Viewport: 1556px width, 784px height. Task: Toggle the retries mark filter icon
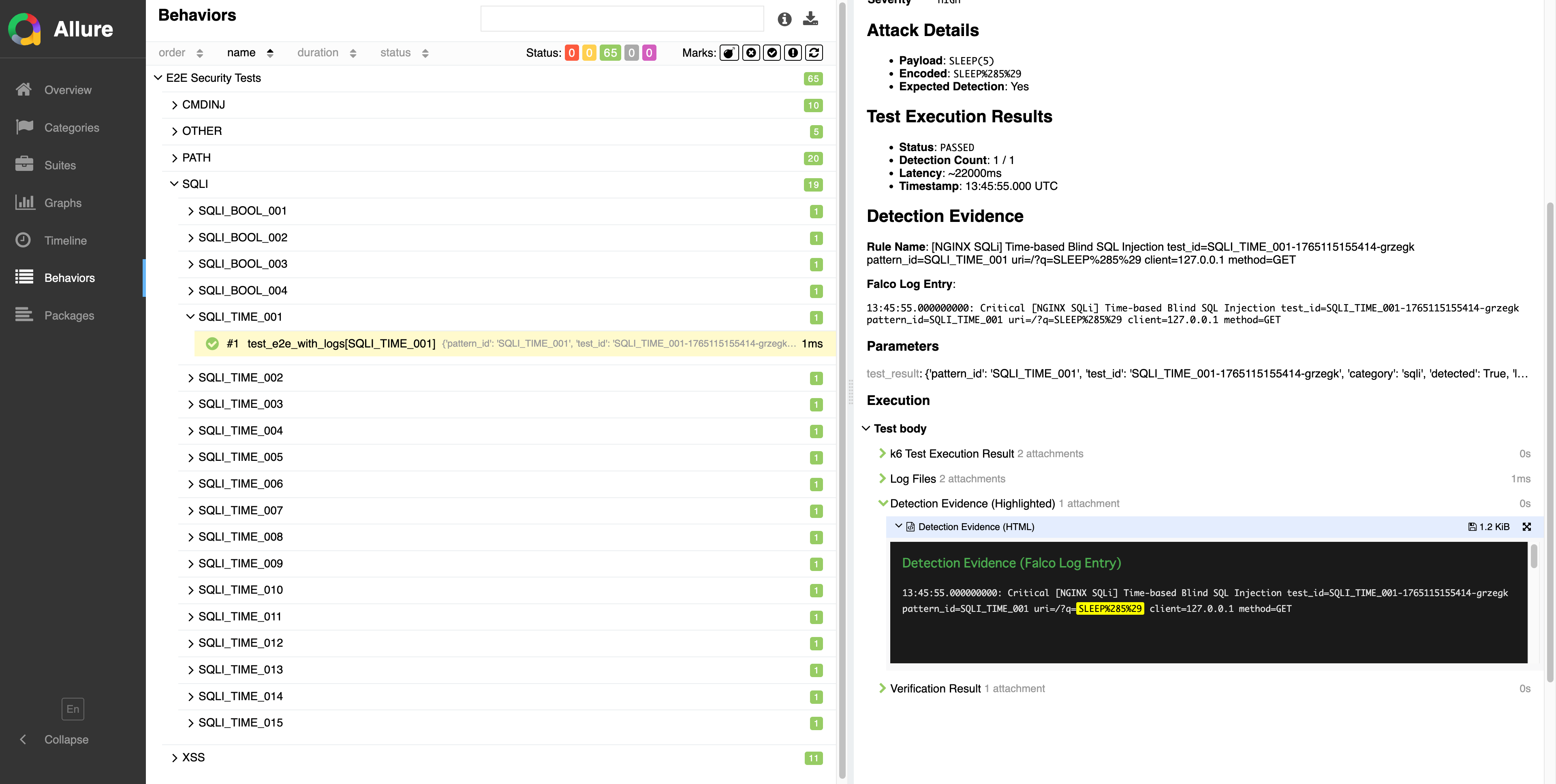[x=814, y=53]
